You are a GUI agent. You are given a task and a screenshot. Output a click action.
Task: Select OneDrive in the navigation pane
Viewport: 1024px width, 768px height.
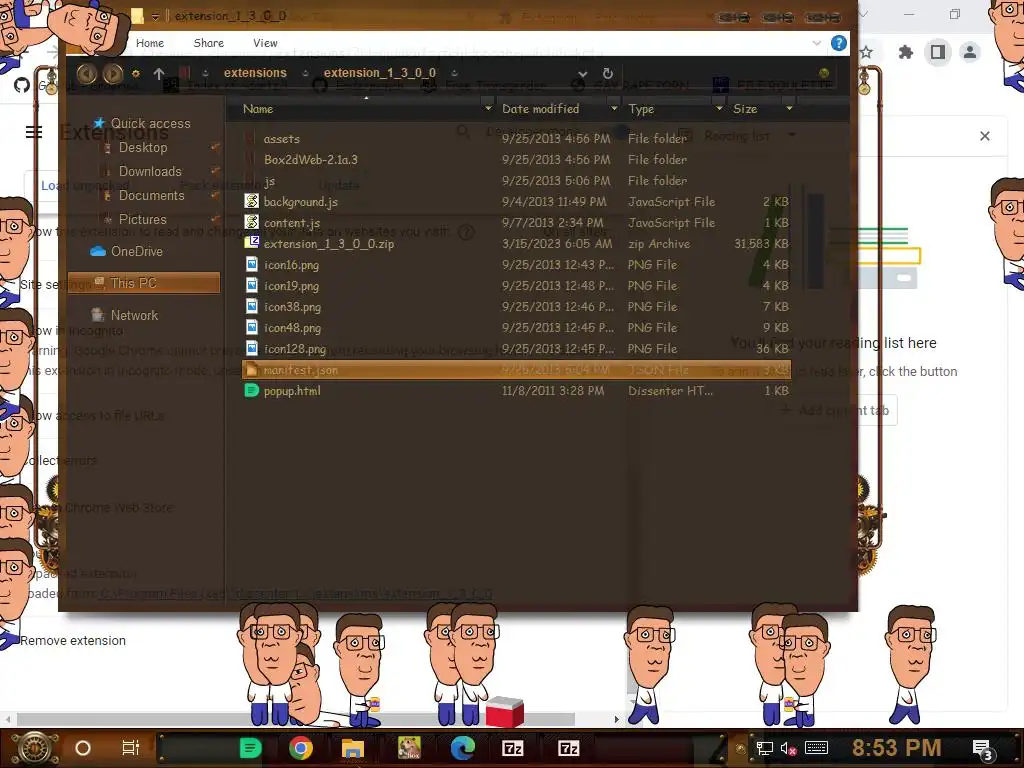(x=136, y=251)
